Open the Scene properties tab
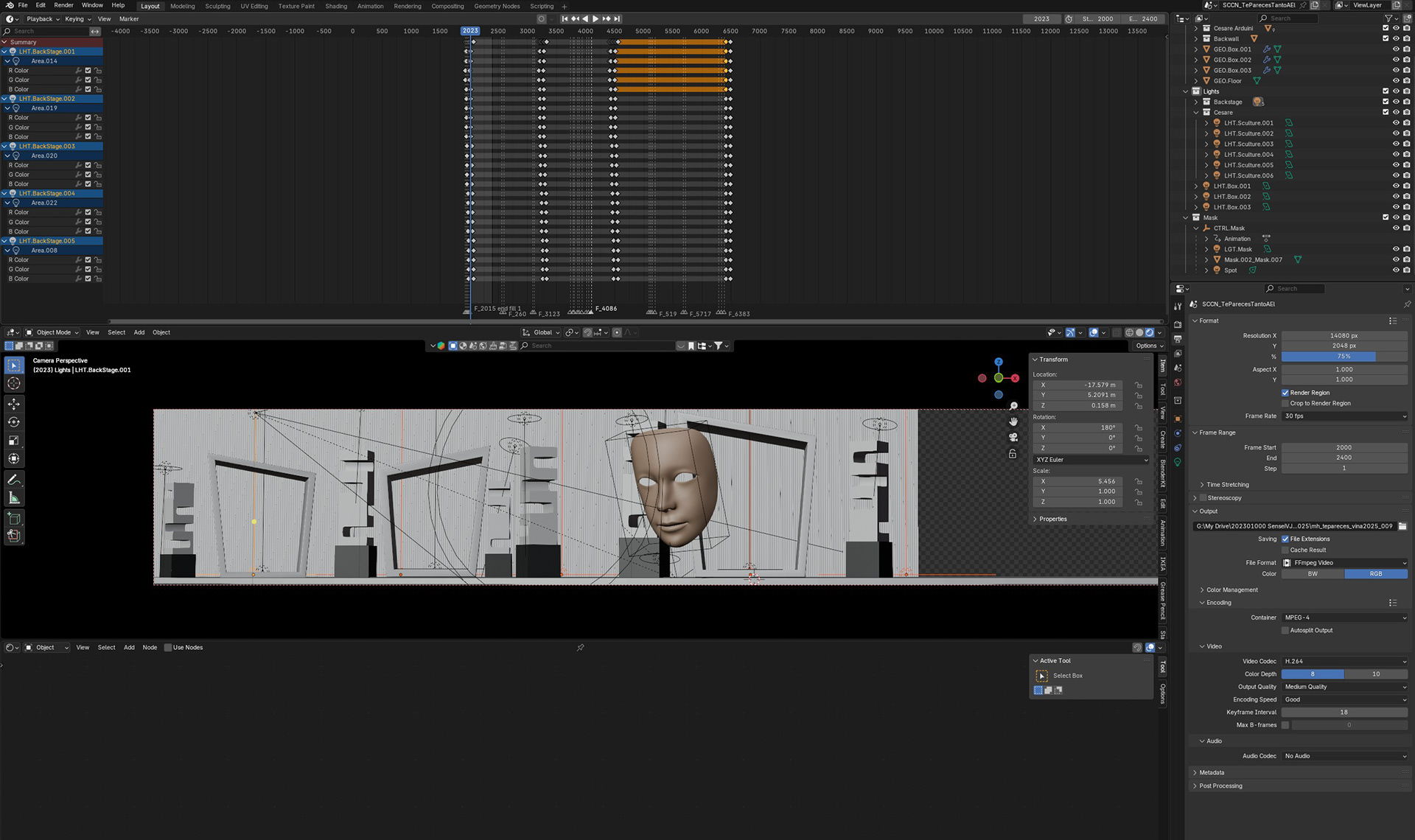Image resolution: width=1415 pixels, height=840 pixels. coord(1178,368)
